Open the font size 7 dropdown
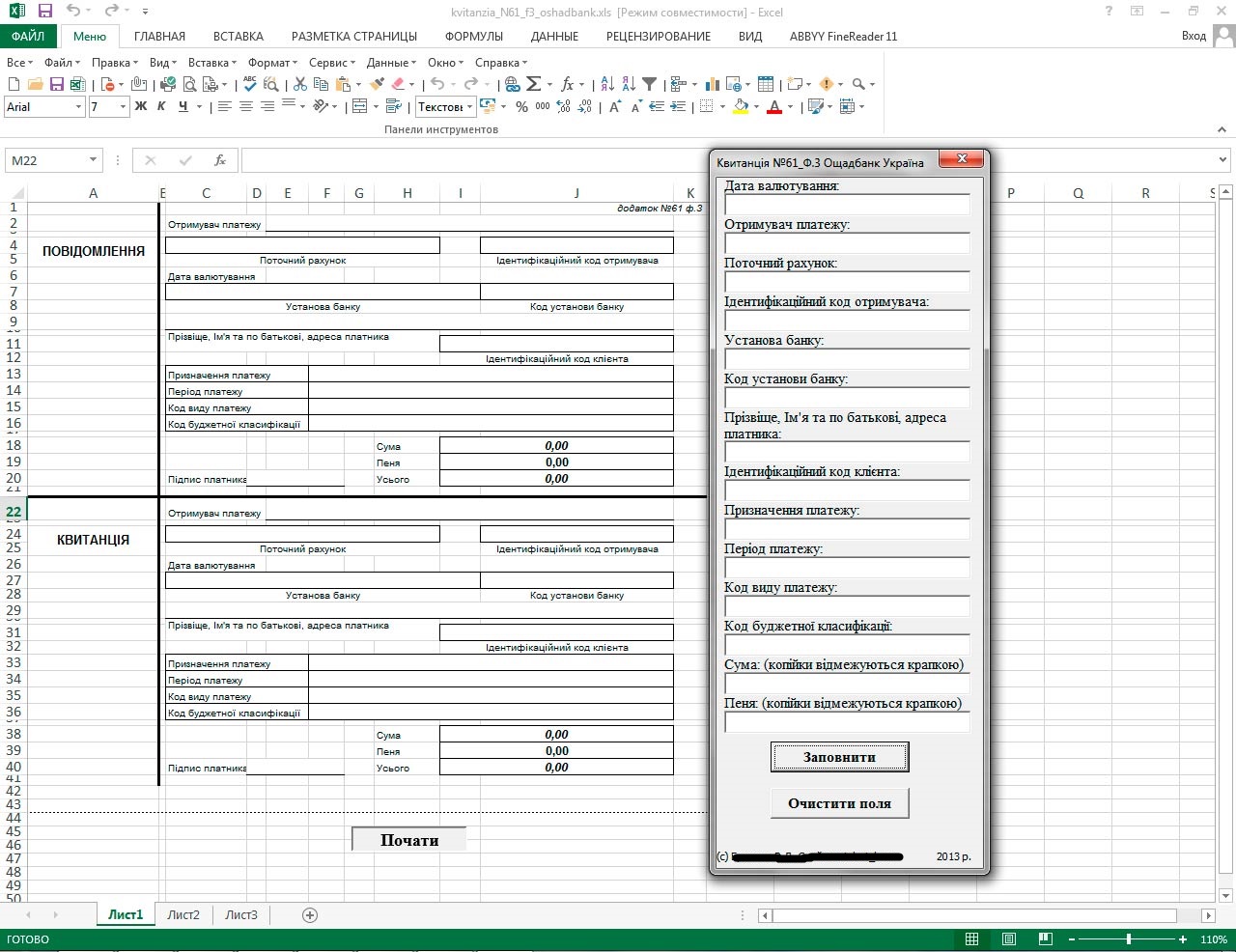Screen dimensions: 1236x952 coord(123,107)
